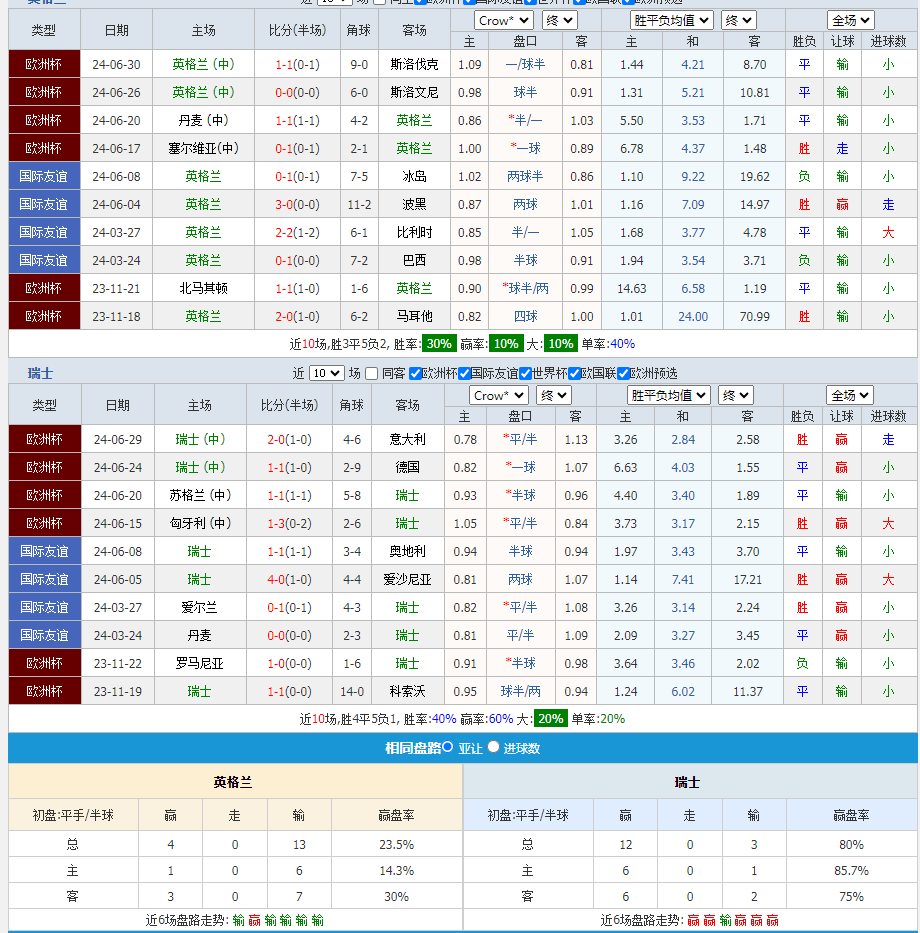Image resolution: width=920 pixels, height=933 pixels.
Task: Toggle the 同客 checkbox in Switzerland's filter row
Action: click(372, 373)
